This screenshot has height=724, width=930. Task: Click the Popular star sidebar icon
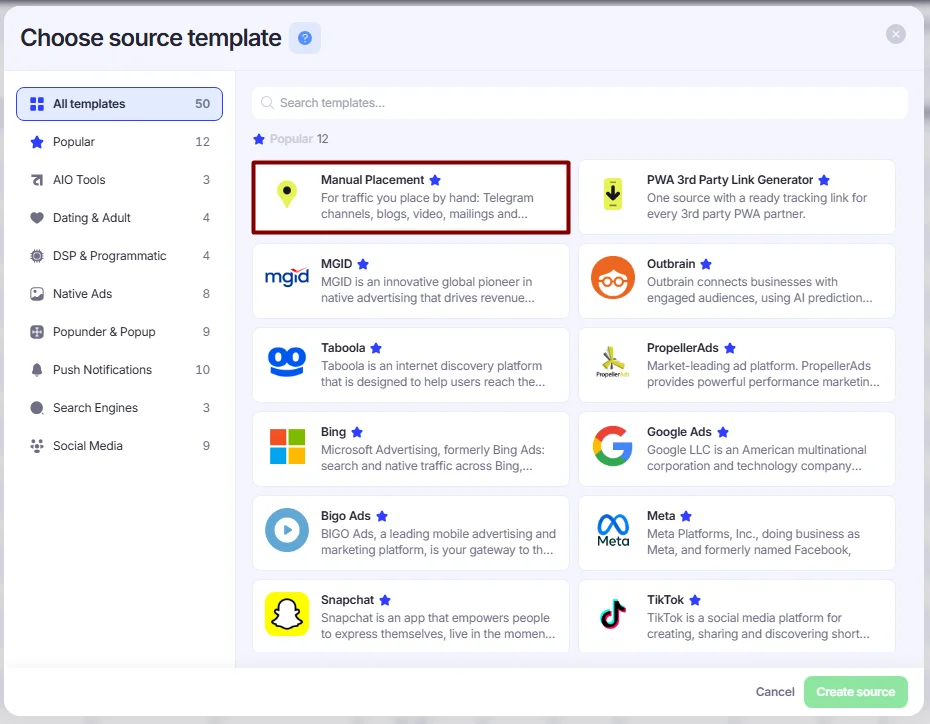[x=37, y=142]
